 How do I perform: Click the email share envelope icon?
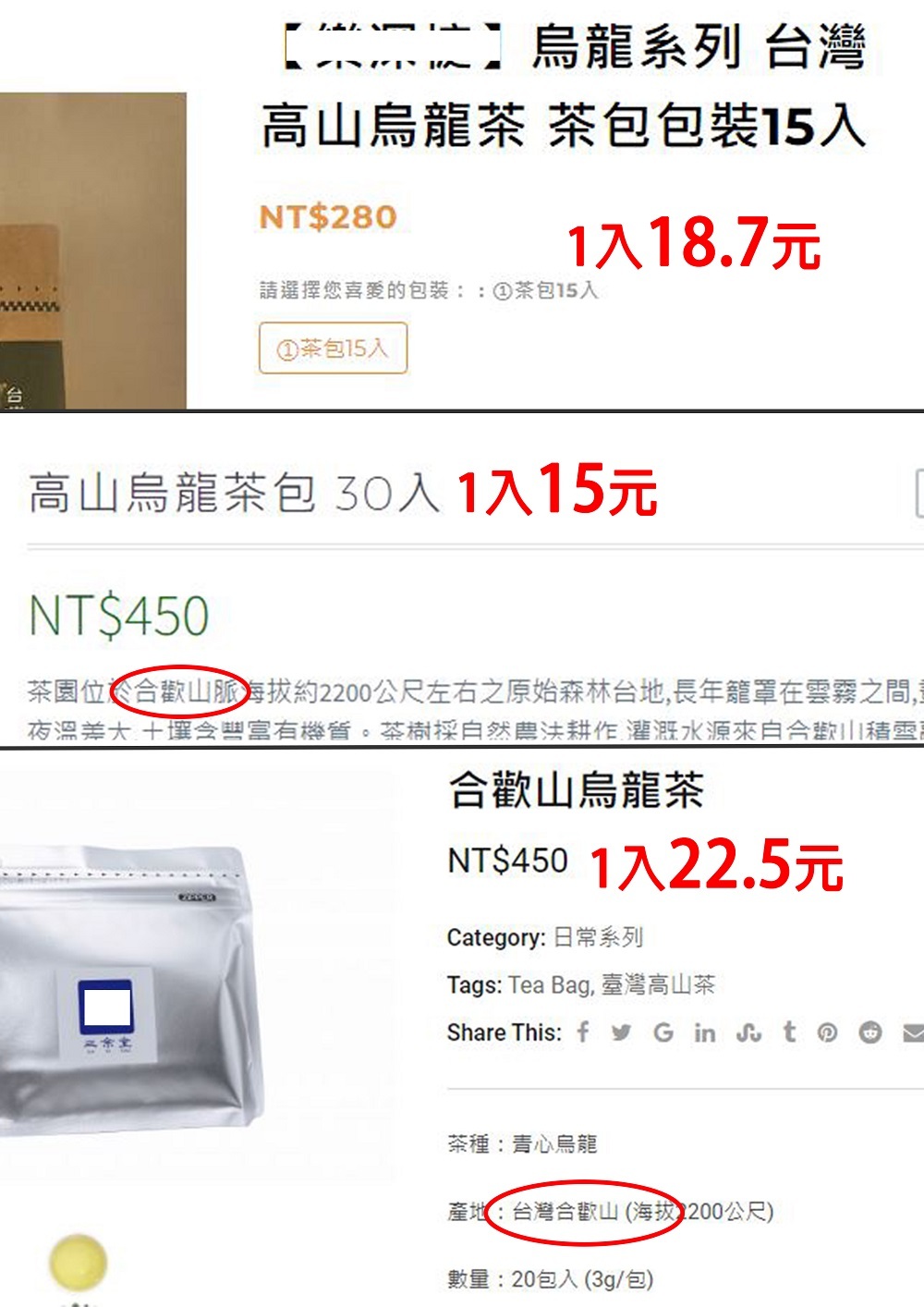click(913, 1032)
